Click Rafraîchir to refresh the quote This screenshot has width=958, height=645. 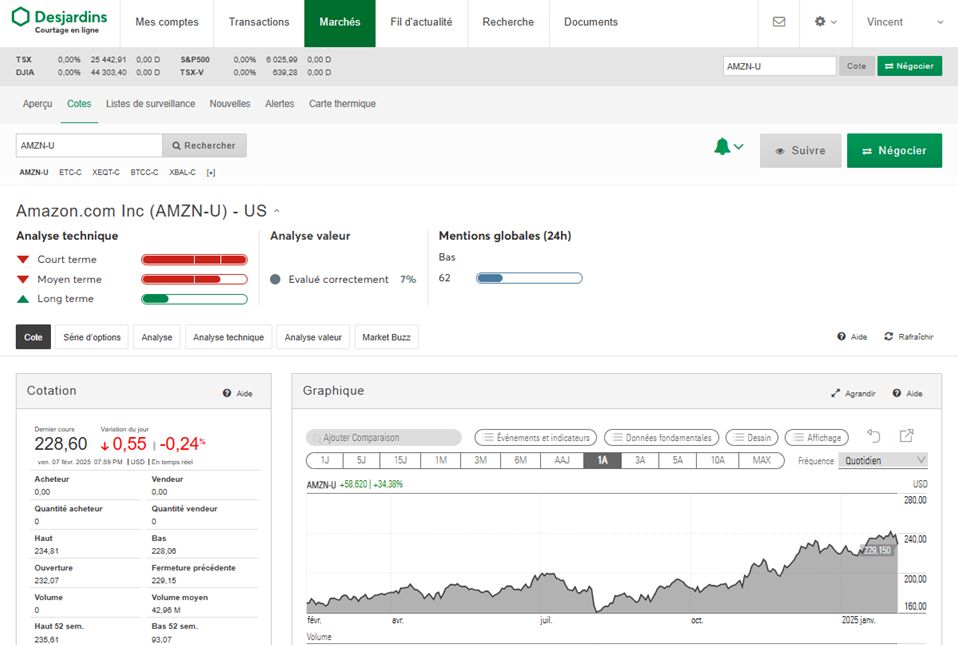point(908,337)
